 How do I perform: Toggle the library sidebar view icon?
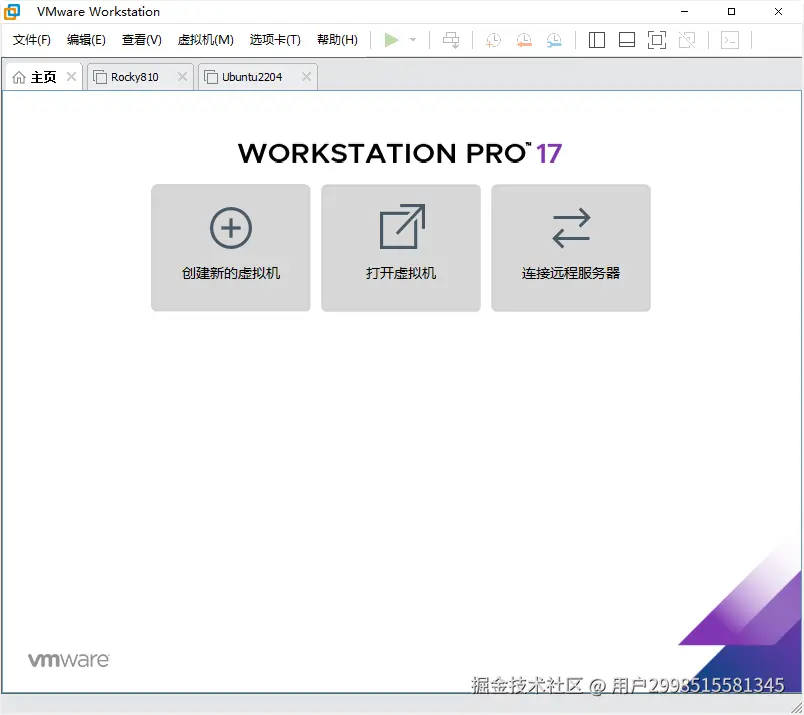point(596,40)
